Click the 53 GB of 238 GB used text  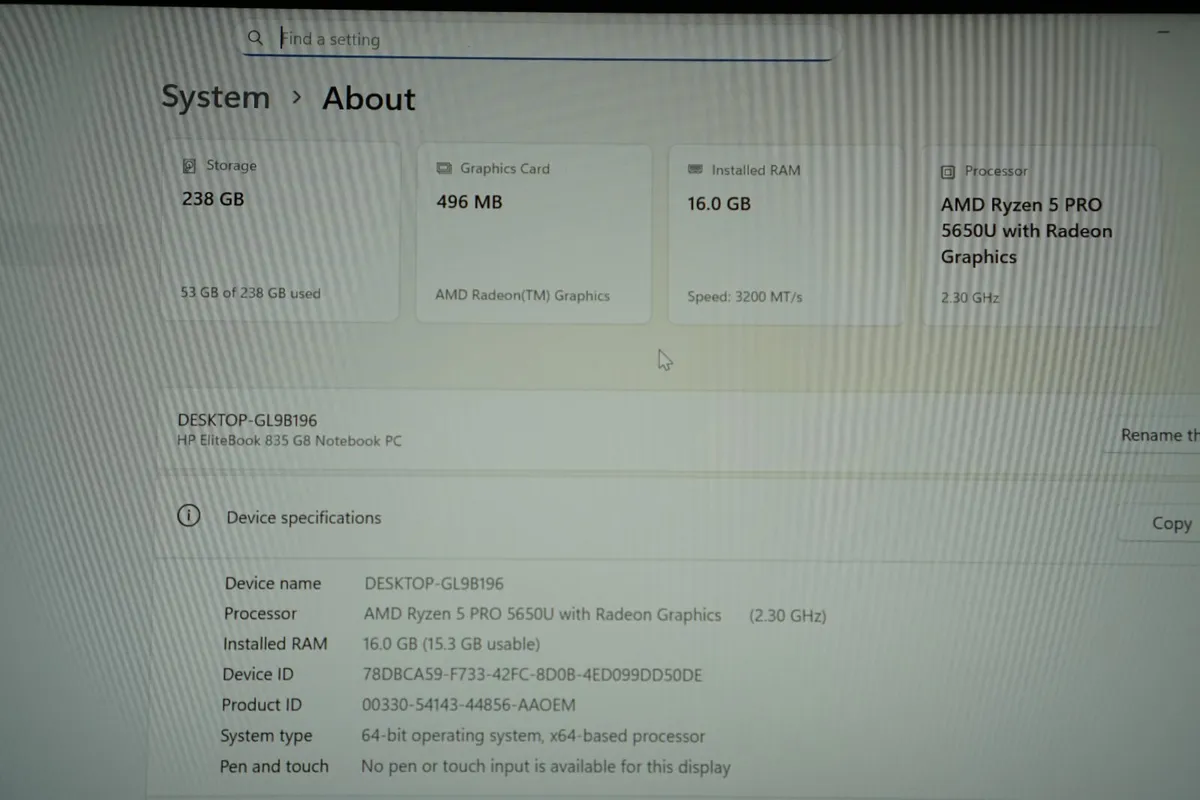click(x=250, y=292)
